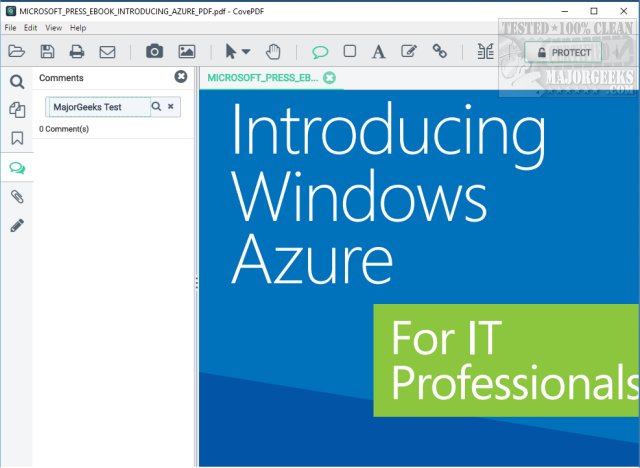Open the selection tool dropdown arrow
640x468 pixels.
(x=246, y=52)
